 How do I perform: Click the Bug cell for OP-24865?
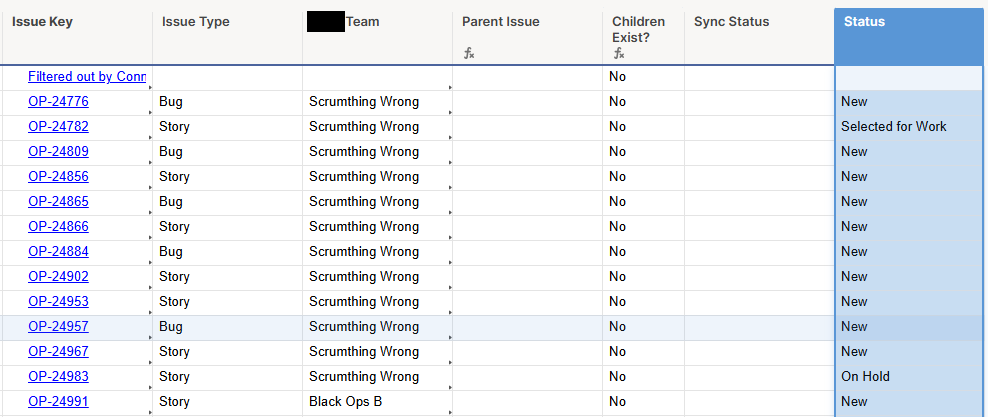(227, 202)
